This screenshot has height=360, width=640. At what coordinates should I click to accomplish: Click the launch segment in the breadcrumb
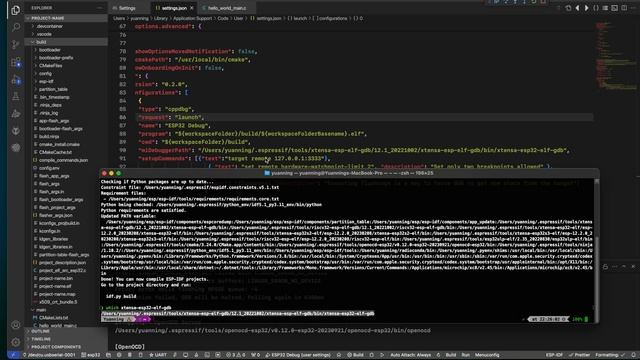pyautogui.click(x=300, y=18)
